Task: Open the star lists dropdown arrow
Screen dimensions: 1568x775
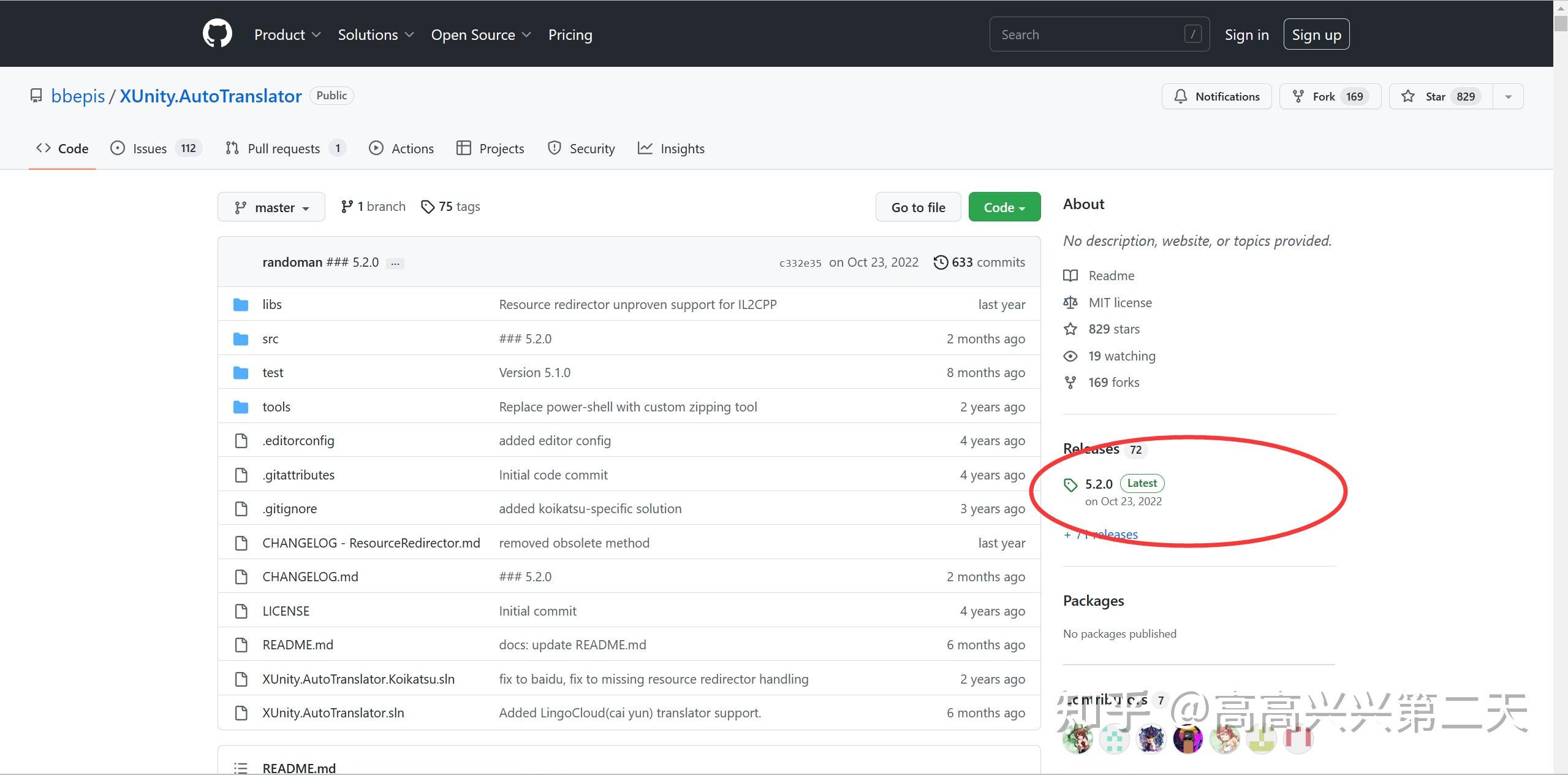Action: tap(1508, 96)
